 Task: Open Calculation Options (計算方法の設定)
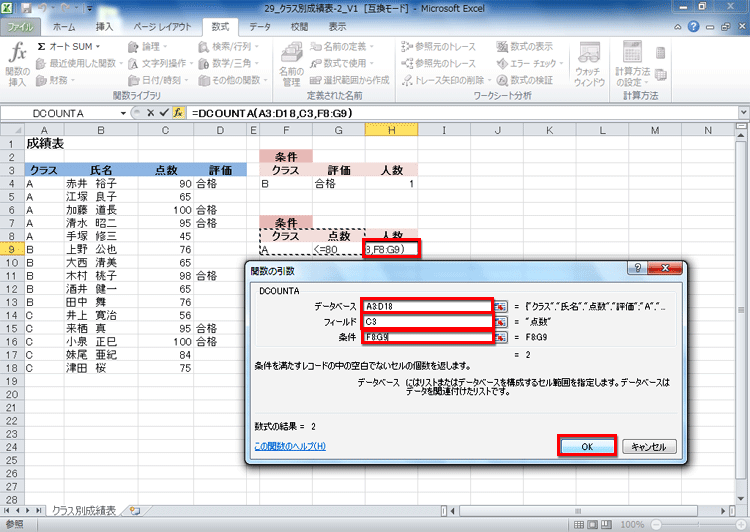(x=632, y=64)
